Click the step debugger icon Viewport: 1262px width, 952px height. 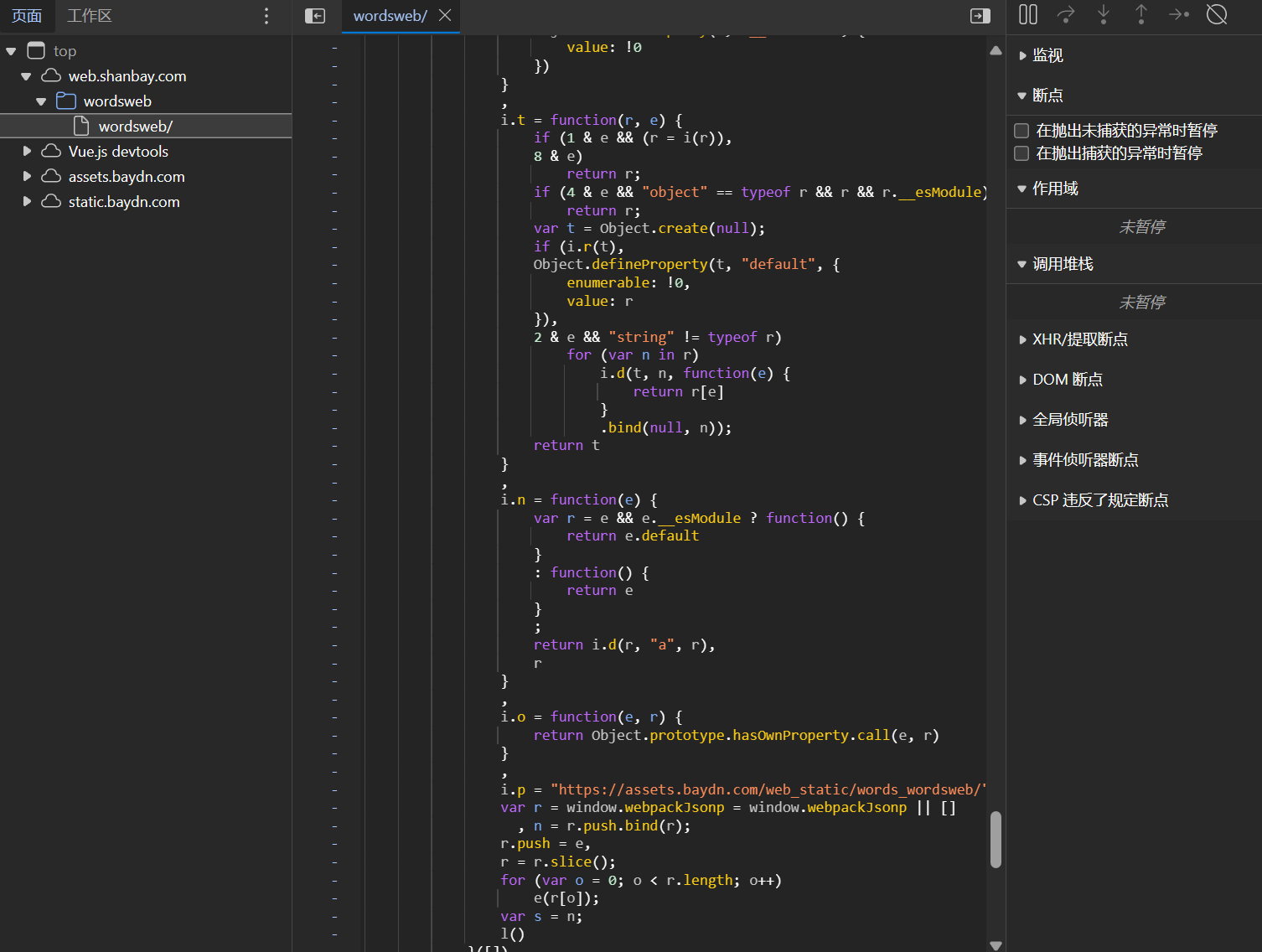(x=1179, y=15)
